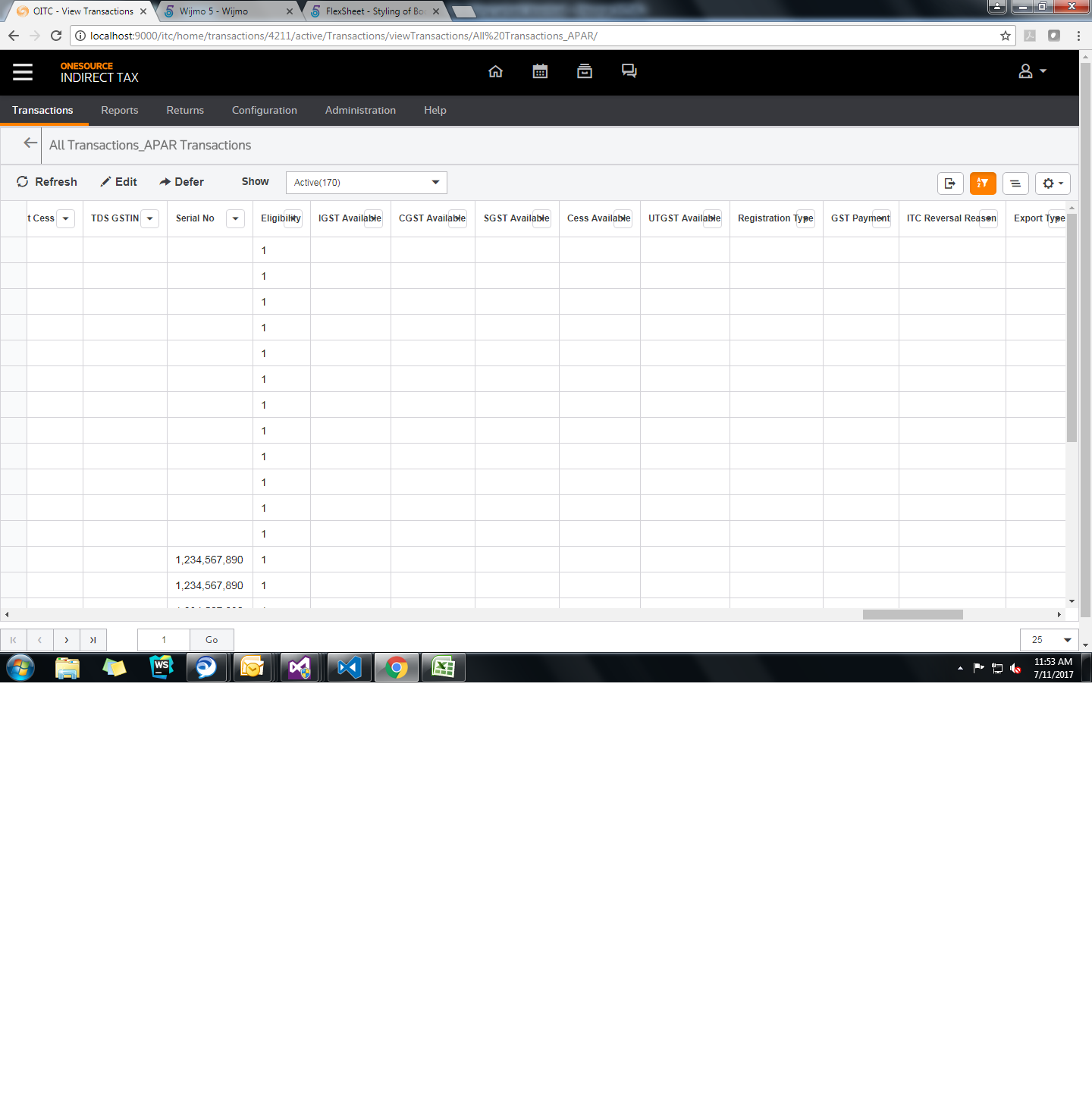
Task: Open the hamburger navigation menu
Action: 23,72
